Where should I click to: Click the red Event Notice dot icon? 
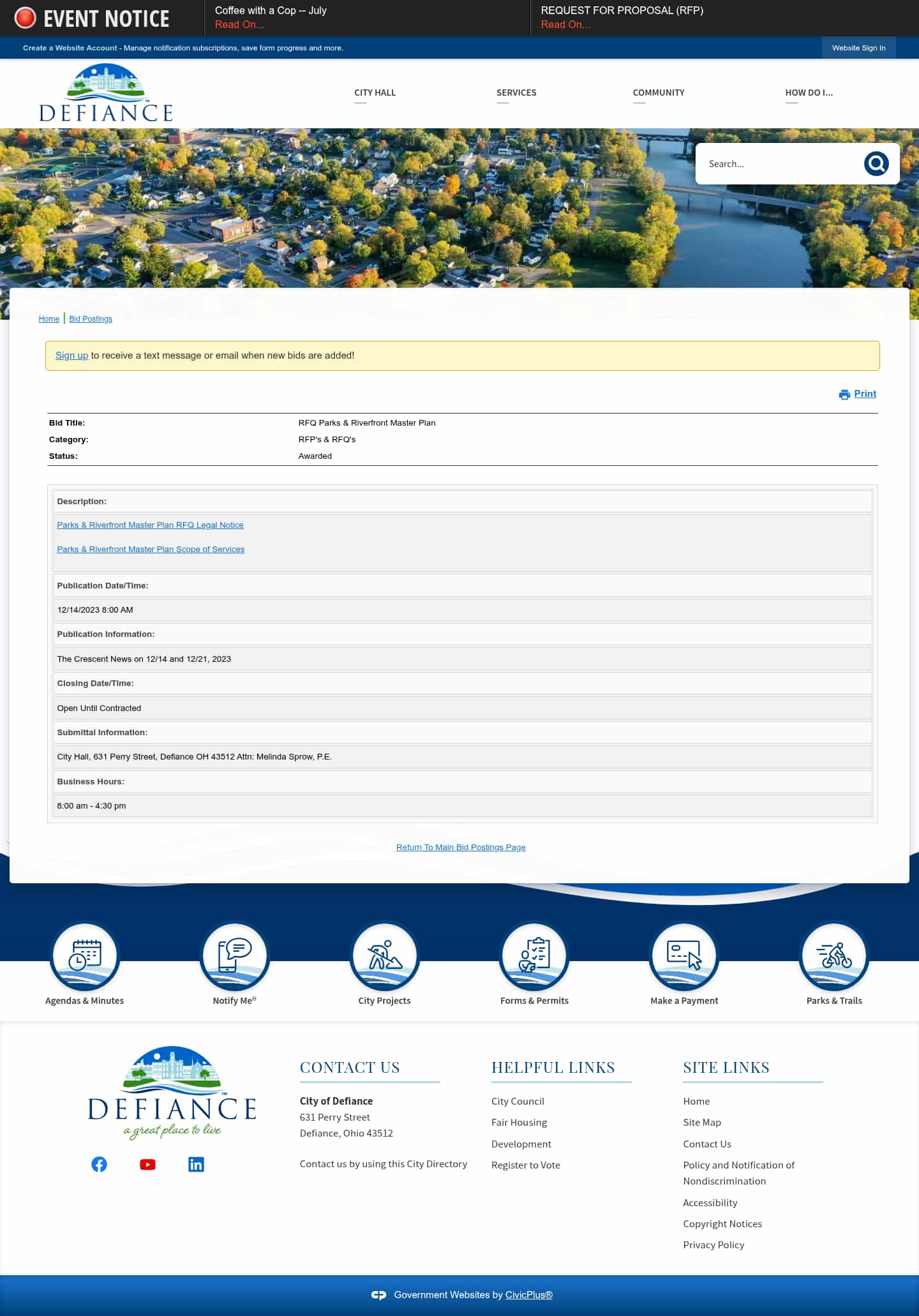tap(26, 18)
